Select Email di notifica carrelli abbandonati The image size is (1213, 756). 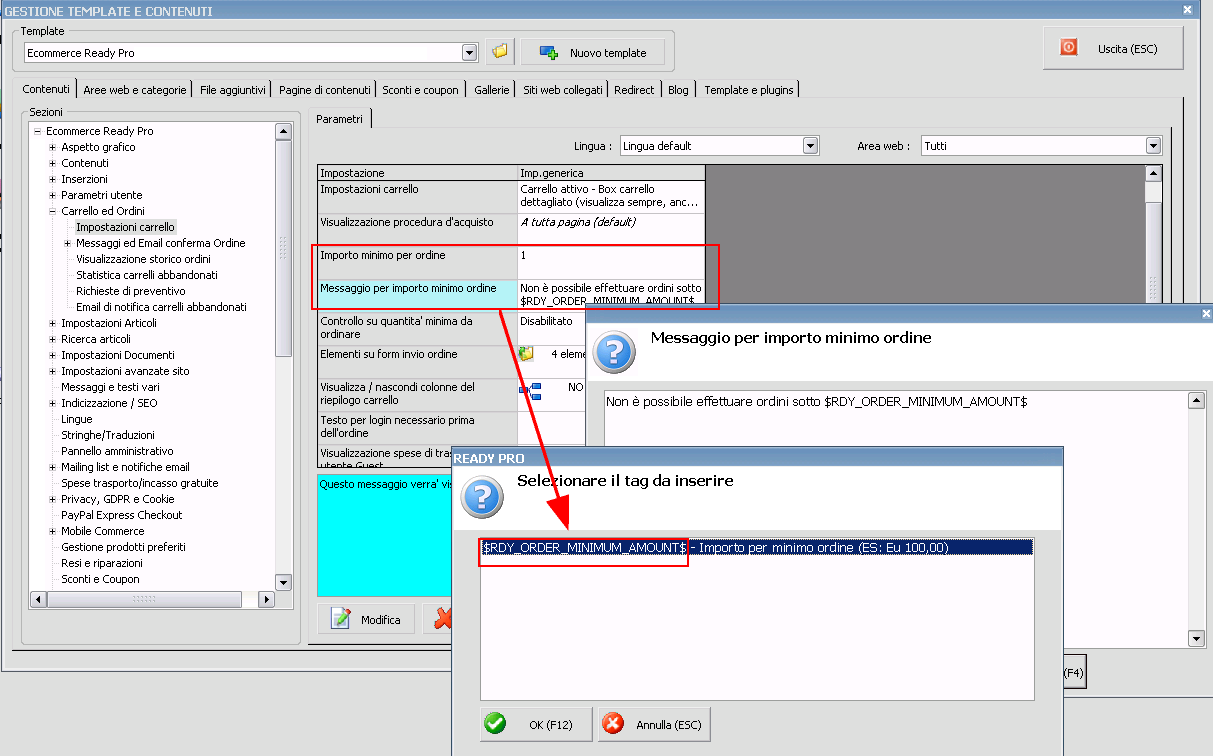(x=161, y=307)
